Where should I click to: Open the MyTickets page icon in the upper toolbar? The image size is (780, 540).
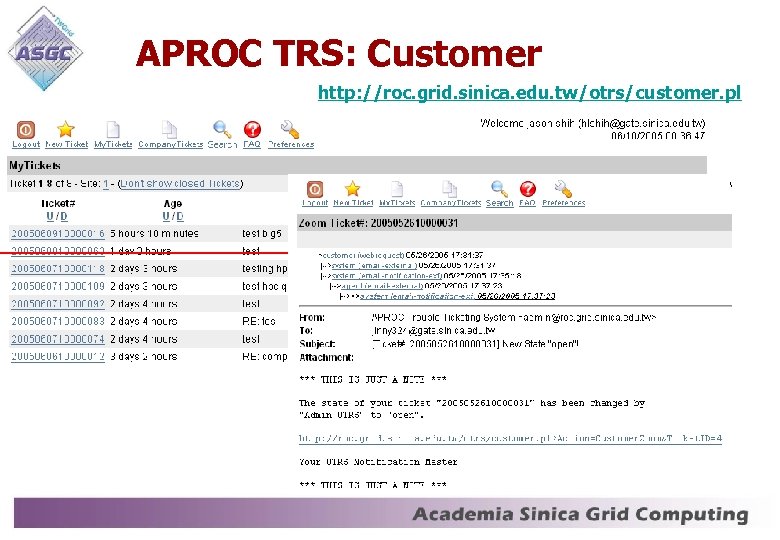(113, 130)
